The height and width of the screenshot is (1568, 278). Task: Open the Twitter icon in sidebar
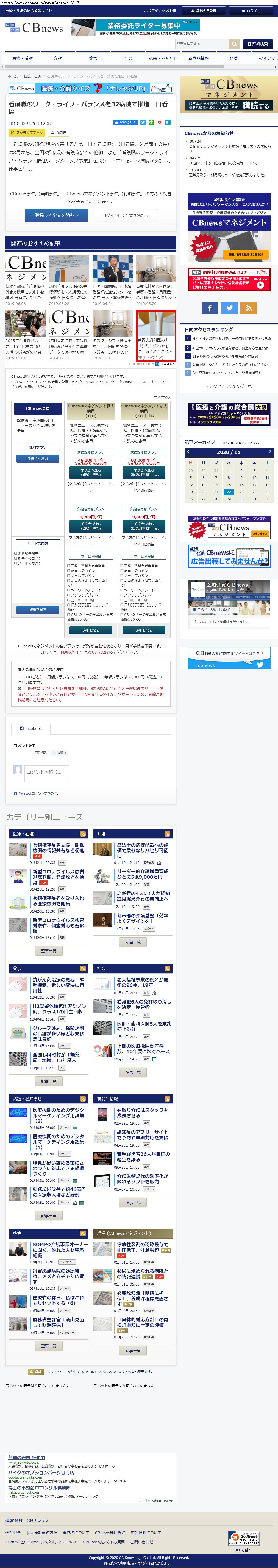point(229,308)
